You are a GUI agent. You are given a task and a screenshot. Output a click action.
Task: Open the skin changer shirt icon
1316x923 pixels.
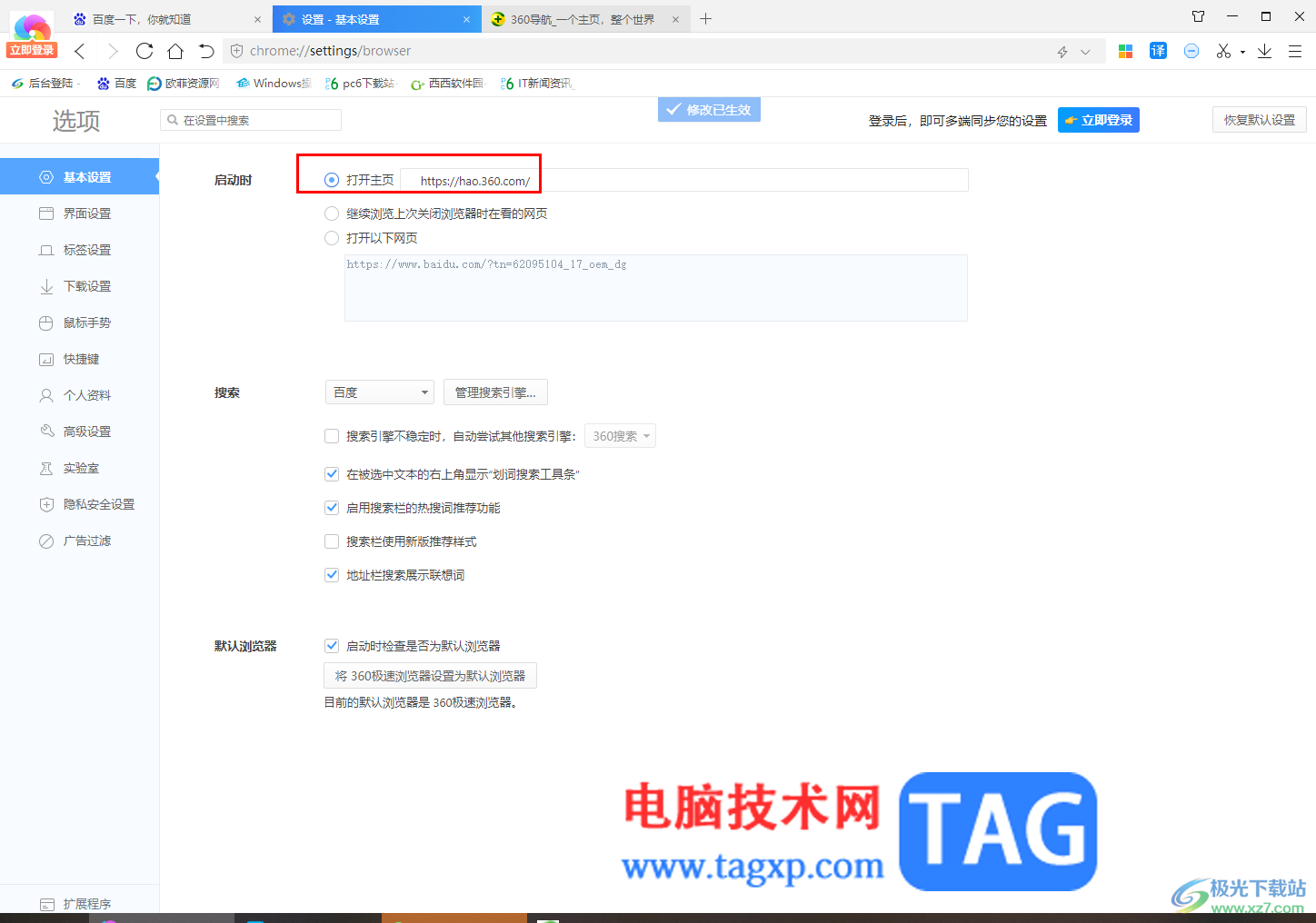tap(1198, 16)
